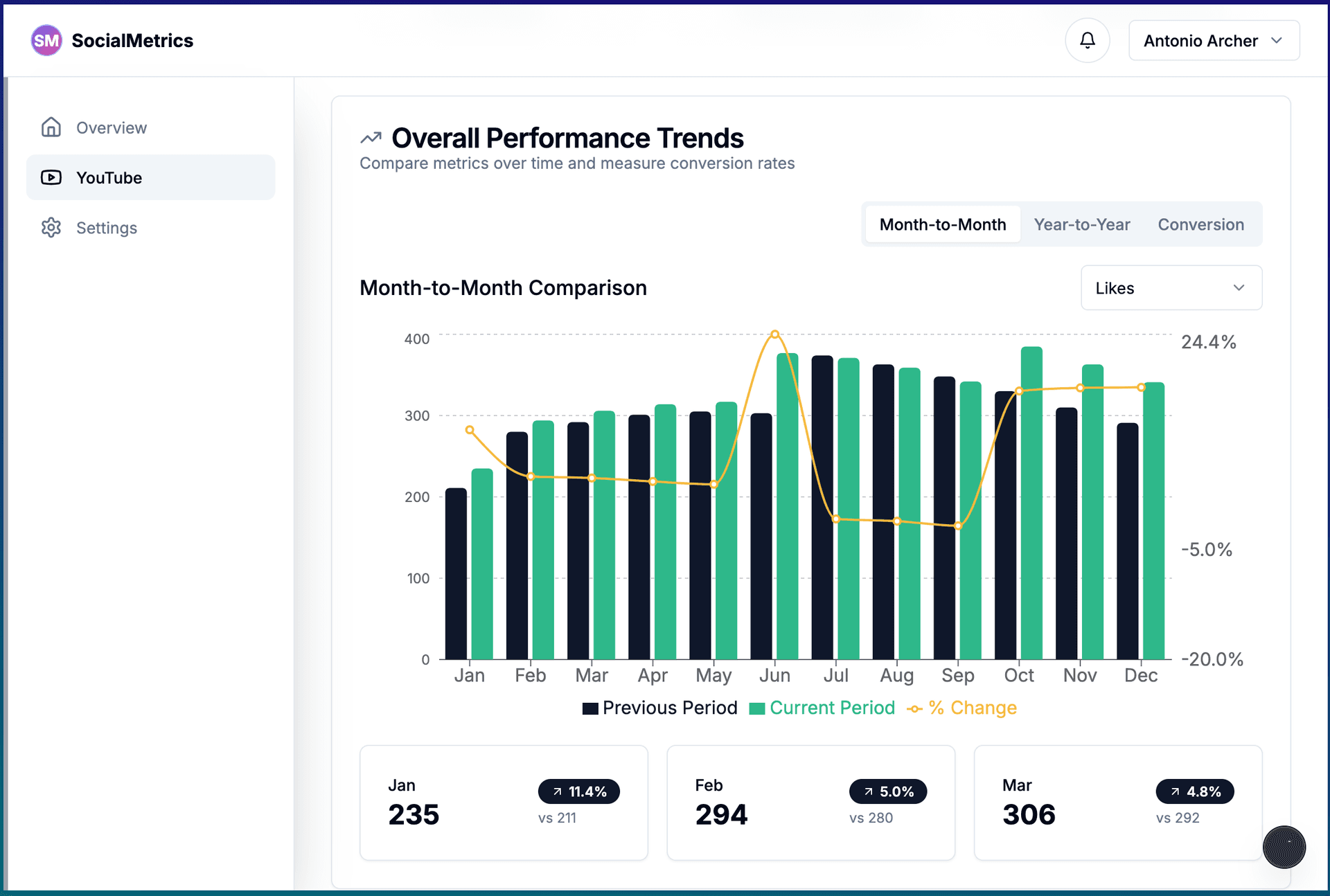Open the Likes metric dropdown
The width and height of the screenshot is (1330, 896).
click(1170, 288)
